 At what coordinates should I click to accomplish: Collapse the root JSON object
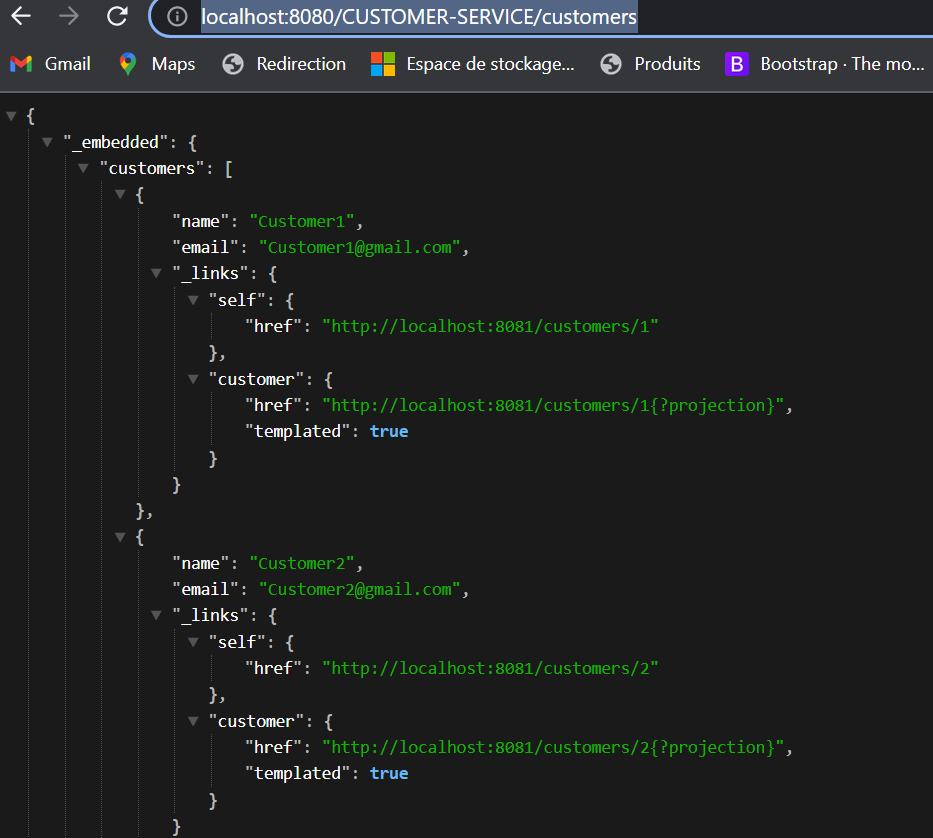11,114
